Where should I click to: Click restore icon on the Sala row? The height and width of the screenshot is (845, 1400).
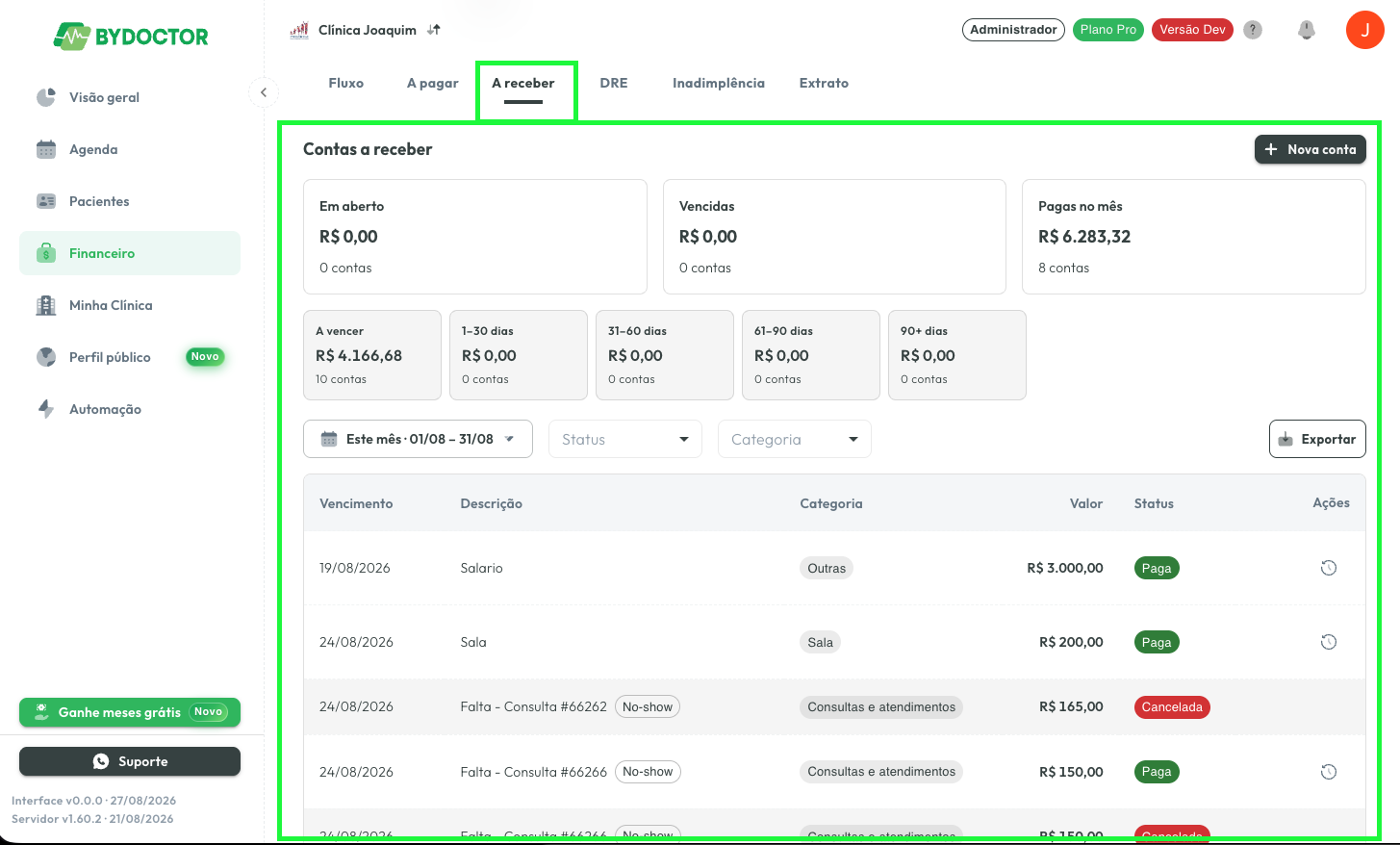coord(1329,642)
